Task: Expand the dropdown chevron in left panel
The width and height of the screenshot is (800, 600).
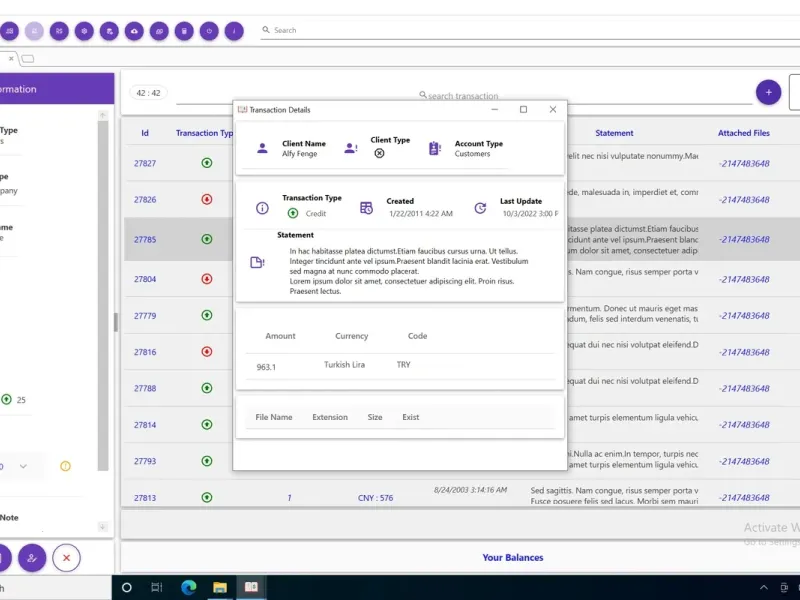Action: 23,466
